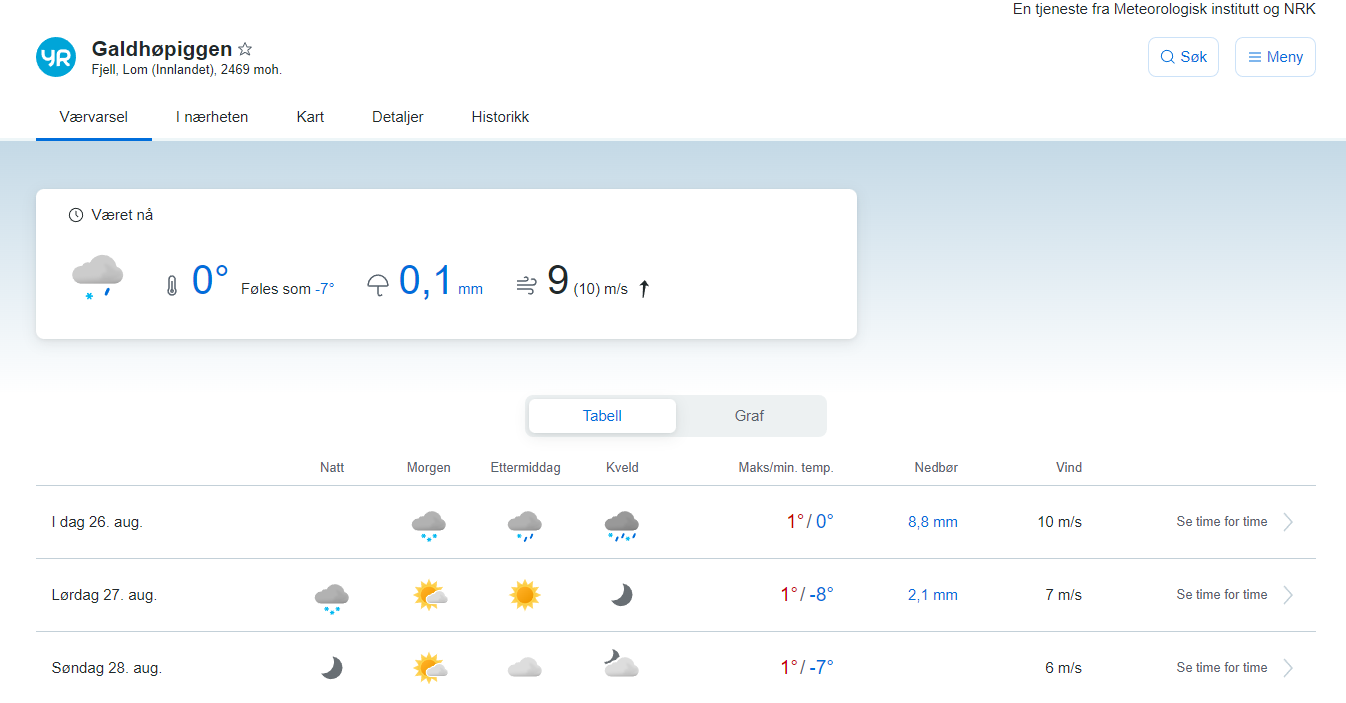Image resolution: width=1346 pixels, height=703 pixels.
Task: Click Saturday's Ettermiddag sun icon
Action: [x=524, y=596]
